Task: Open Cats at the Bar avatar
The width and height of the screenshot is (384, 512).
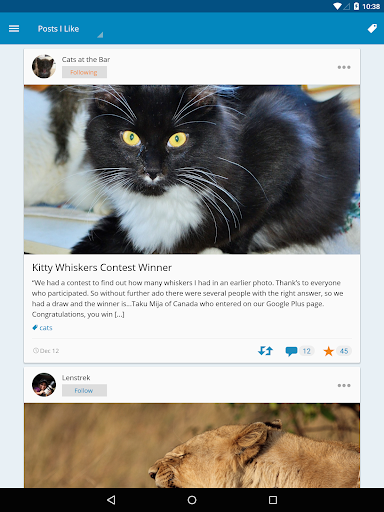Action: [x=44, y=66]
